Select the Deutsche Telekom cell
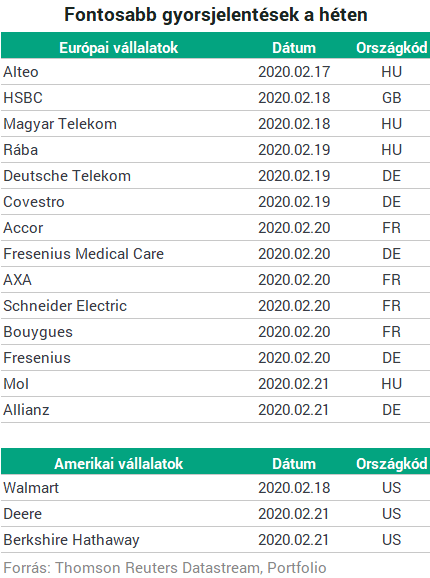 tap(67, 176)
